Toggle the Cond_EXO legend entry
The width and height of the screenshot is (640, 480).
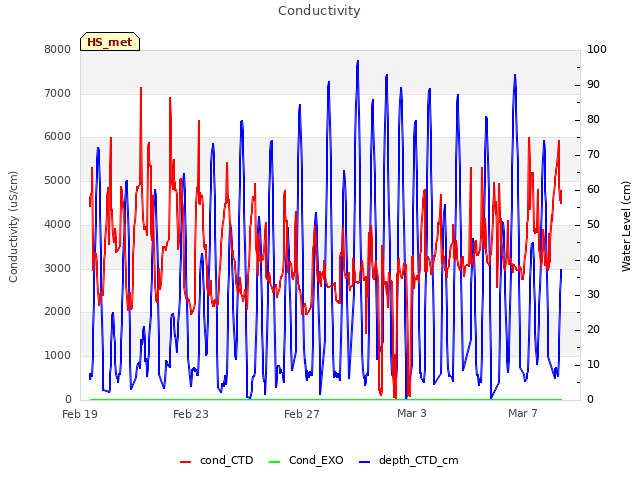click(306, 460)
